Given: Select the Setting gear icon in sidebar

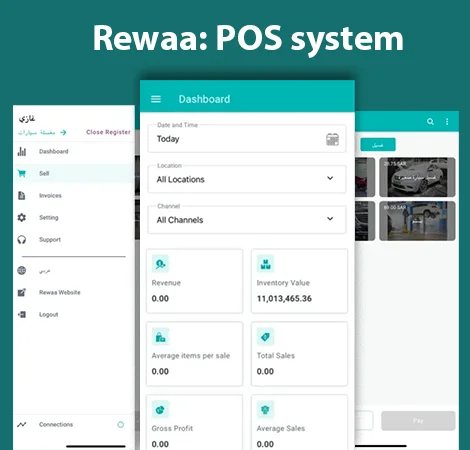Looking at the screenshot, I should pos(22,217).
